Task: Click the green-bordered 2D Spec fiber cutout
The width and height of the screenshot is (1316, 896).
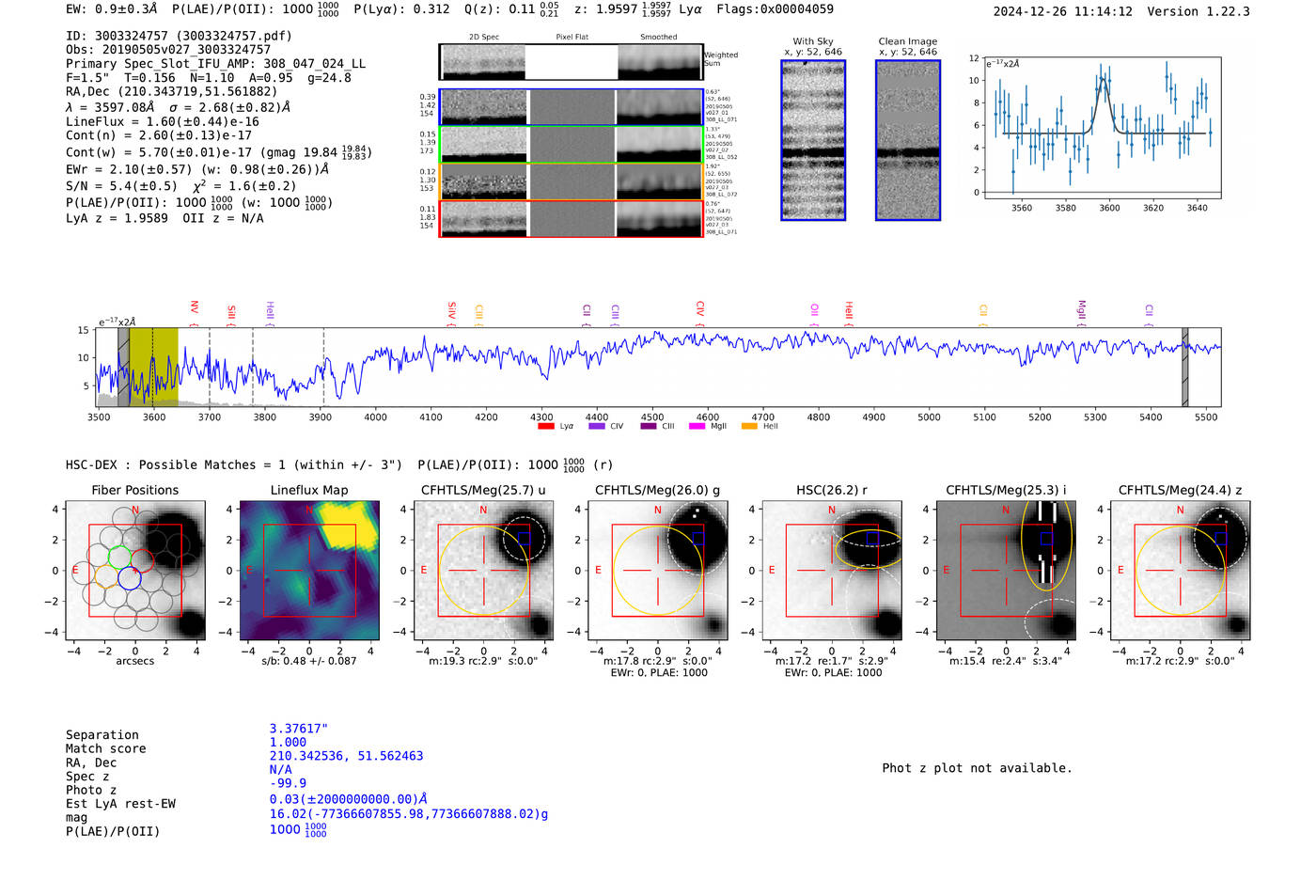Action: coord(484,145)
